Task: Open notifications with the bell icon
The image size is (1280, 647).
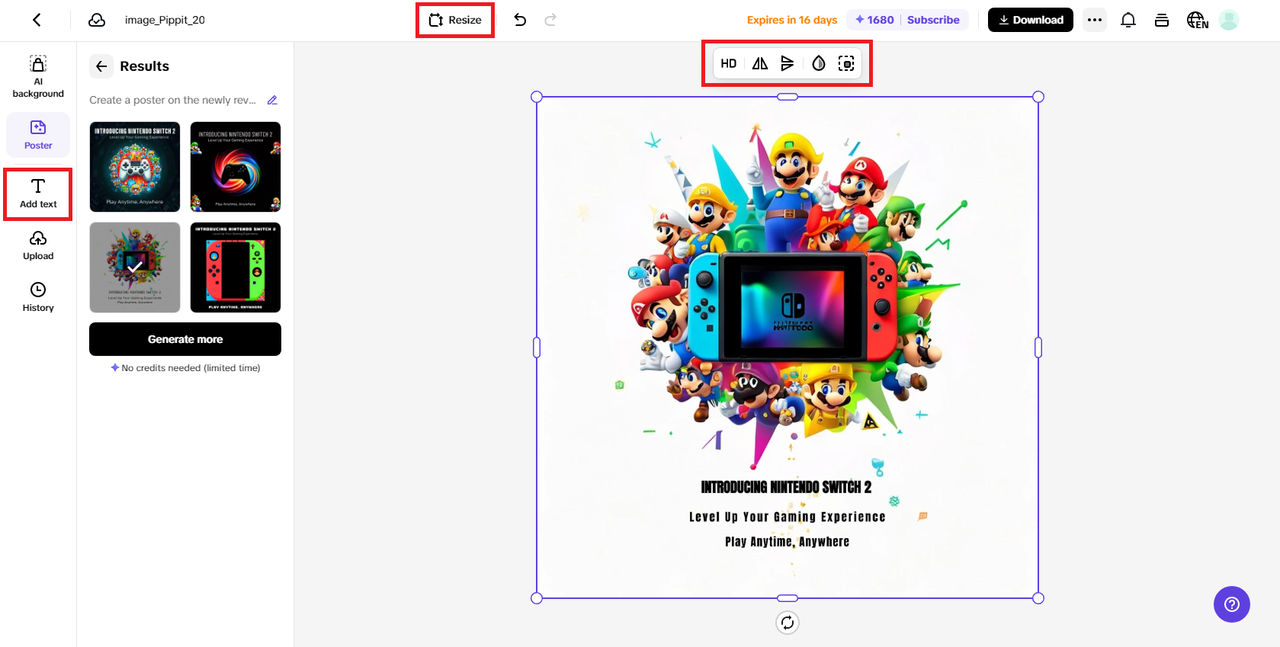Action: [x=1128, y=19]
